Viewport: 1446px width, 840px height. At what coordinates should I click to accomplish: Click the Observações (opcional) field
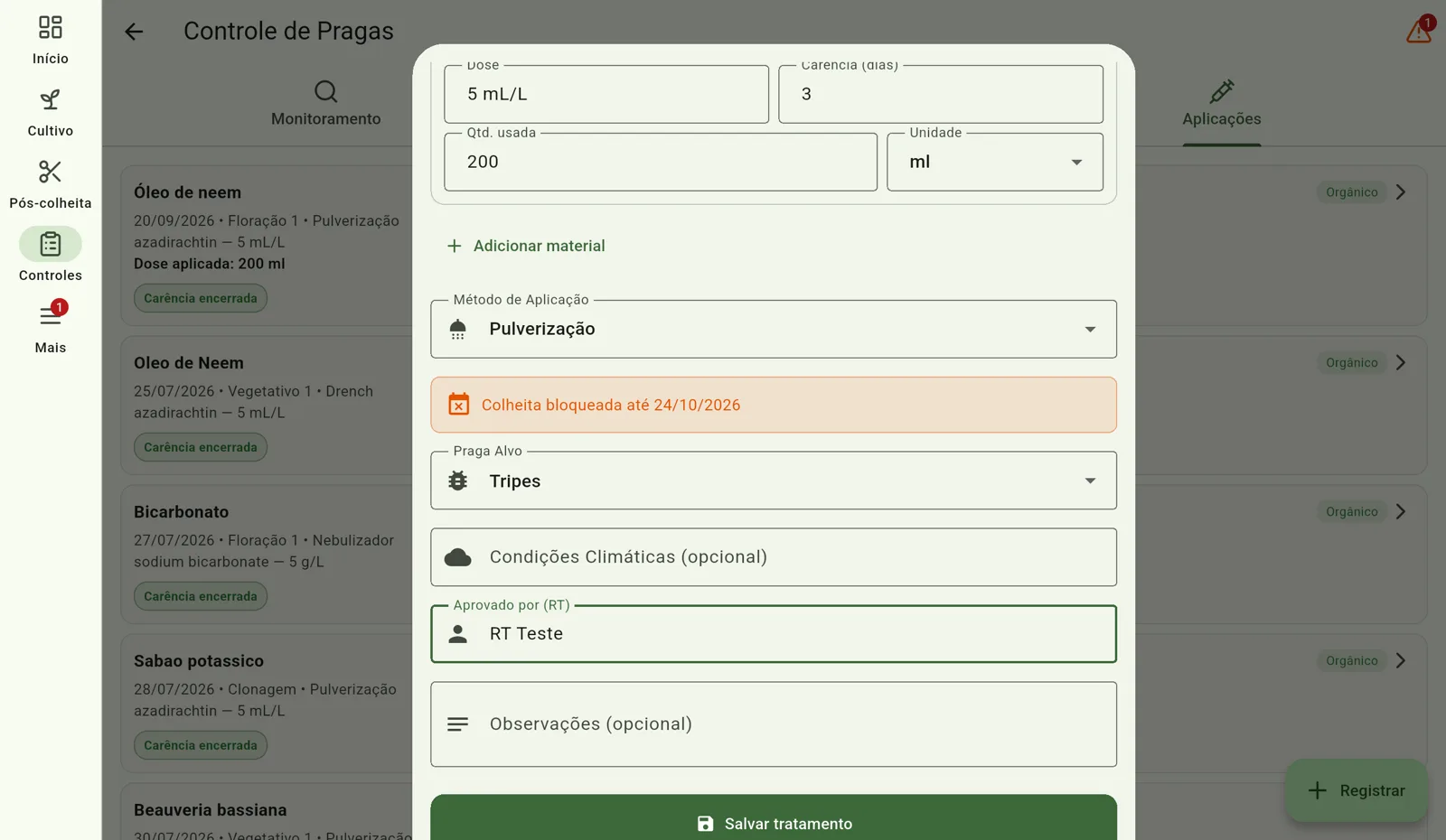tap(774, 724)
